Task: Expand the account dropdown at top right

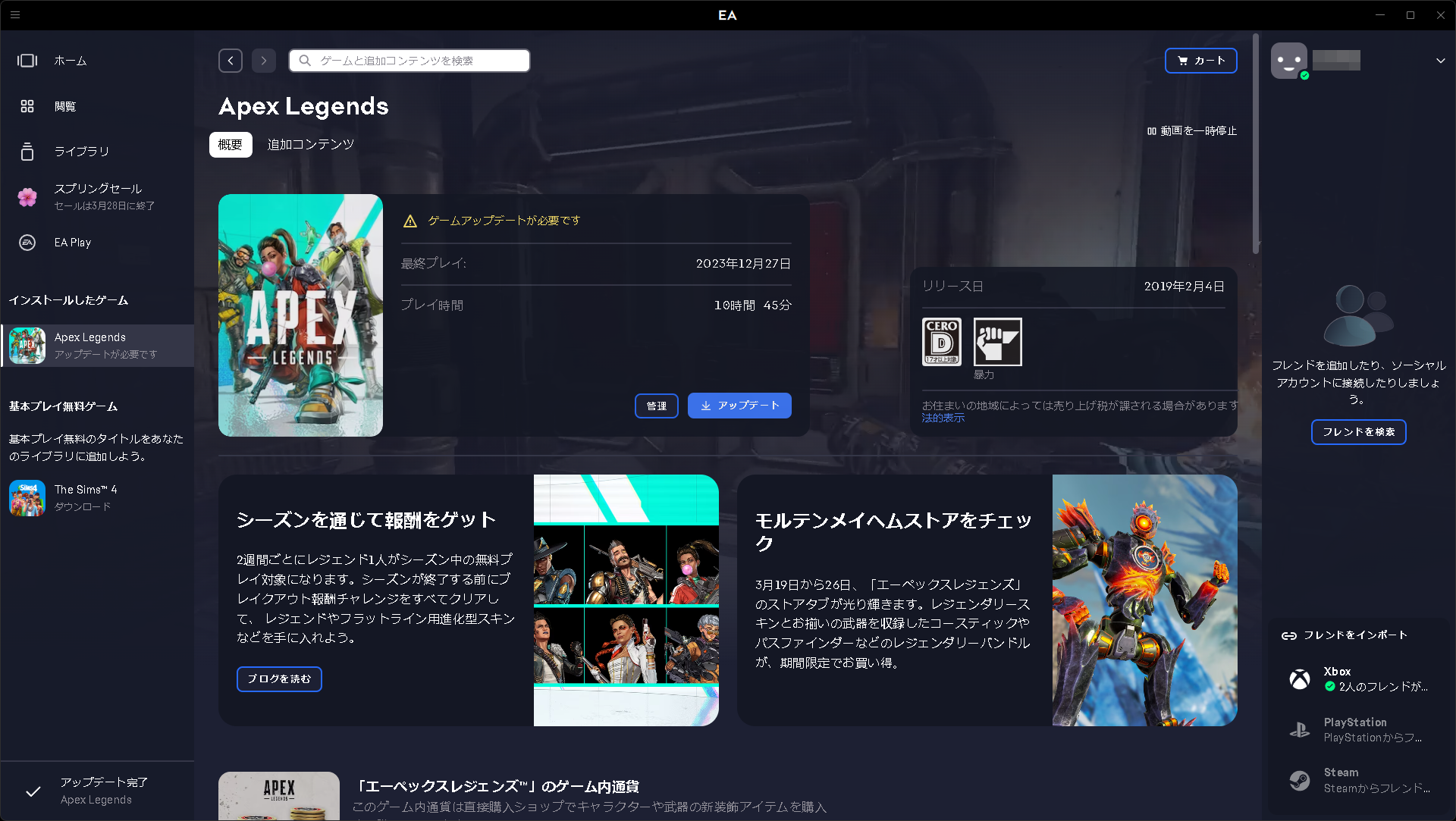Action: tap(1439, 60)
